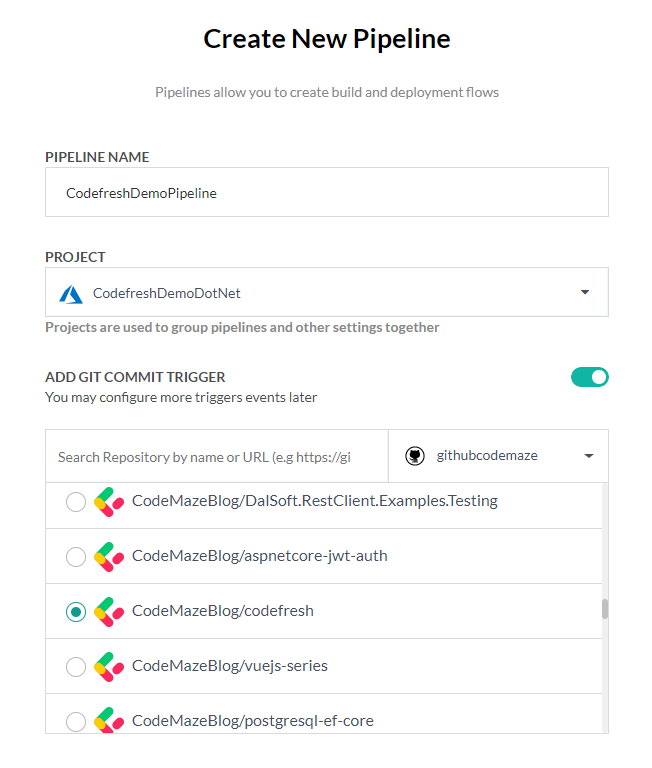Click the repo icon for postgresql-ef-core
The width and height of the screenshot is (652, 768).
(109, 720)
